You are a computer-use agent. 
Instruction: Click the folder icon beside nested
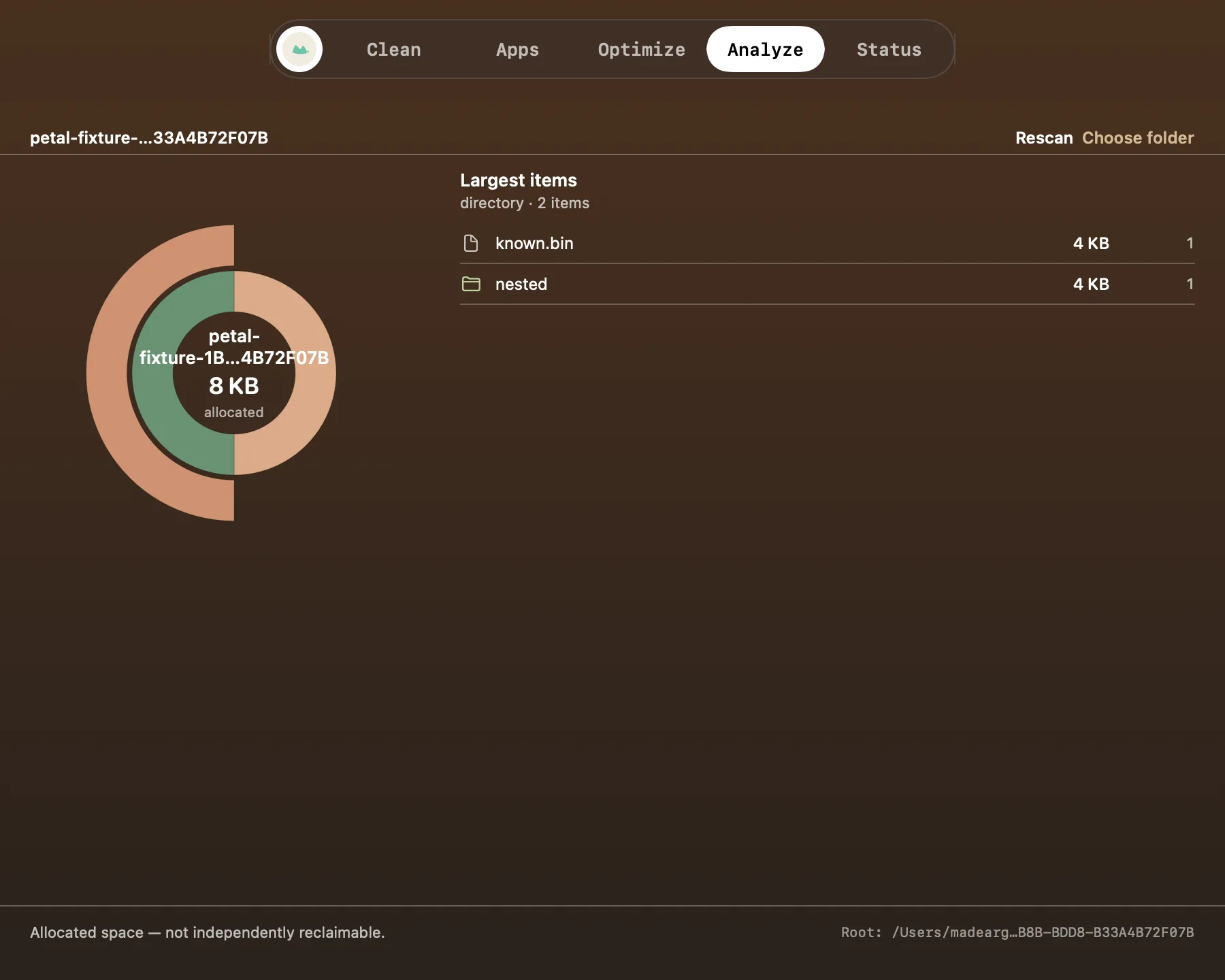471,284
